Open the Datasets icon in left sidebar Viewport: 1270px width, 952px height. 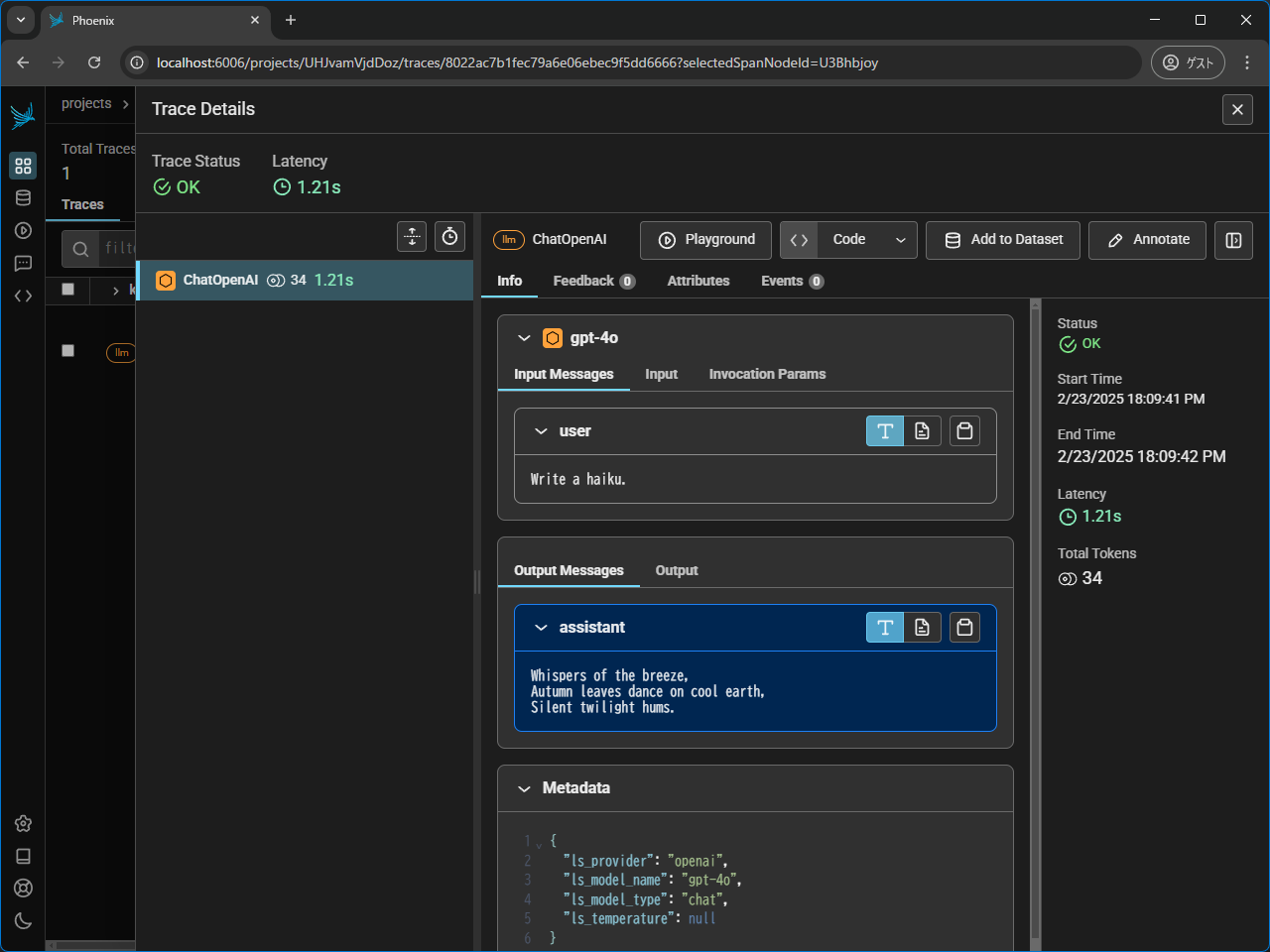pos(23,198)
